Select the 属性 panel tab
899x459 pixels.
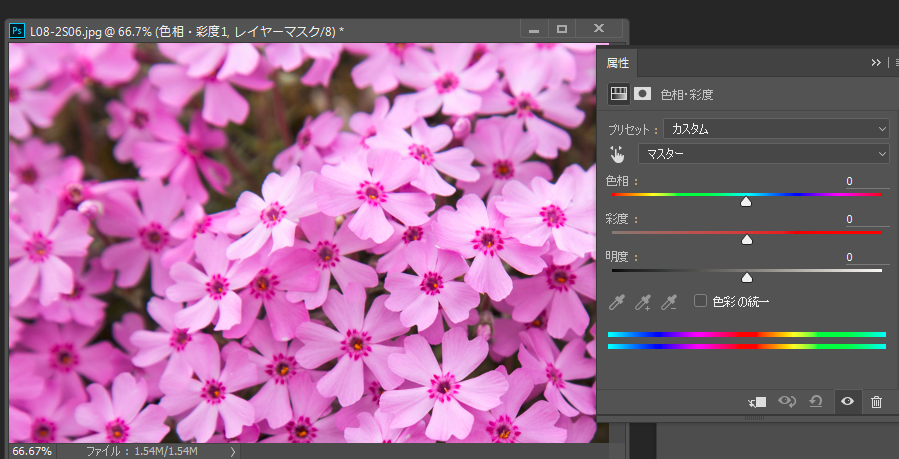pos(617,63)
